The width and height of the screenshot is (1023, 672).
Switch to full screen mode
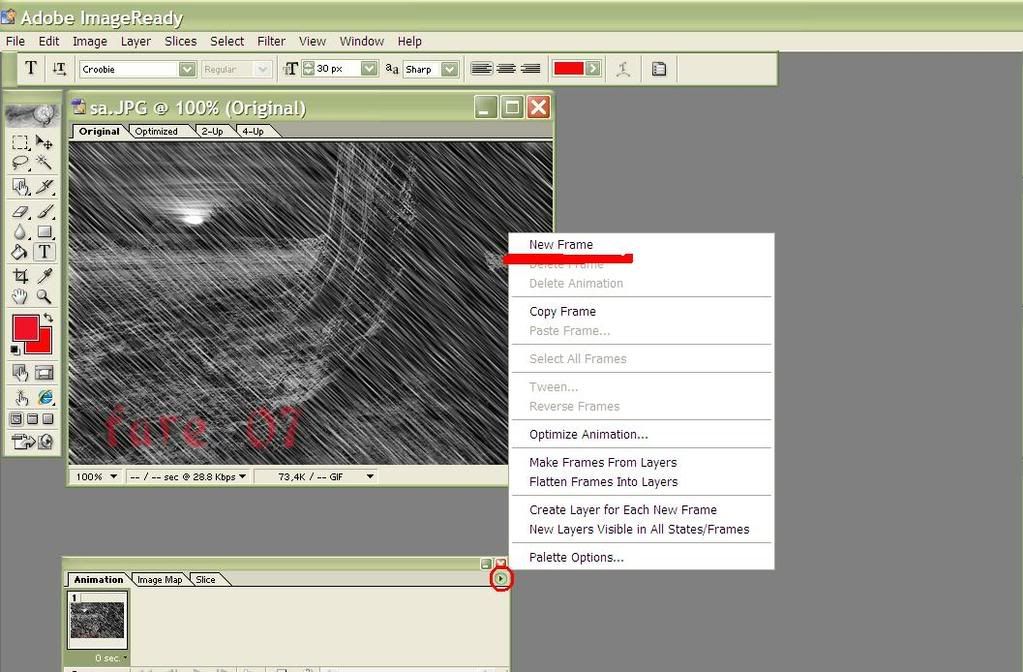[x=48, y=419]
